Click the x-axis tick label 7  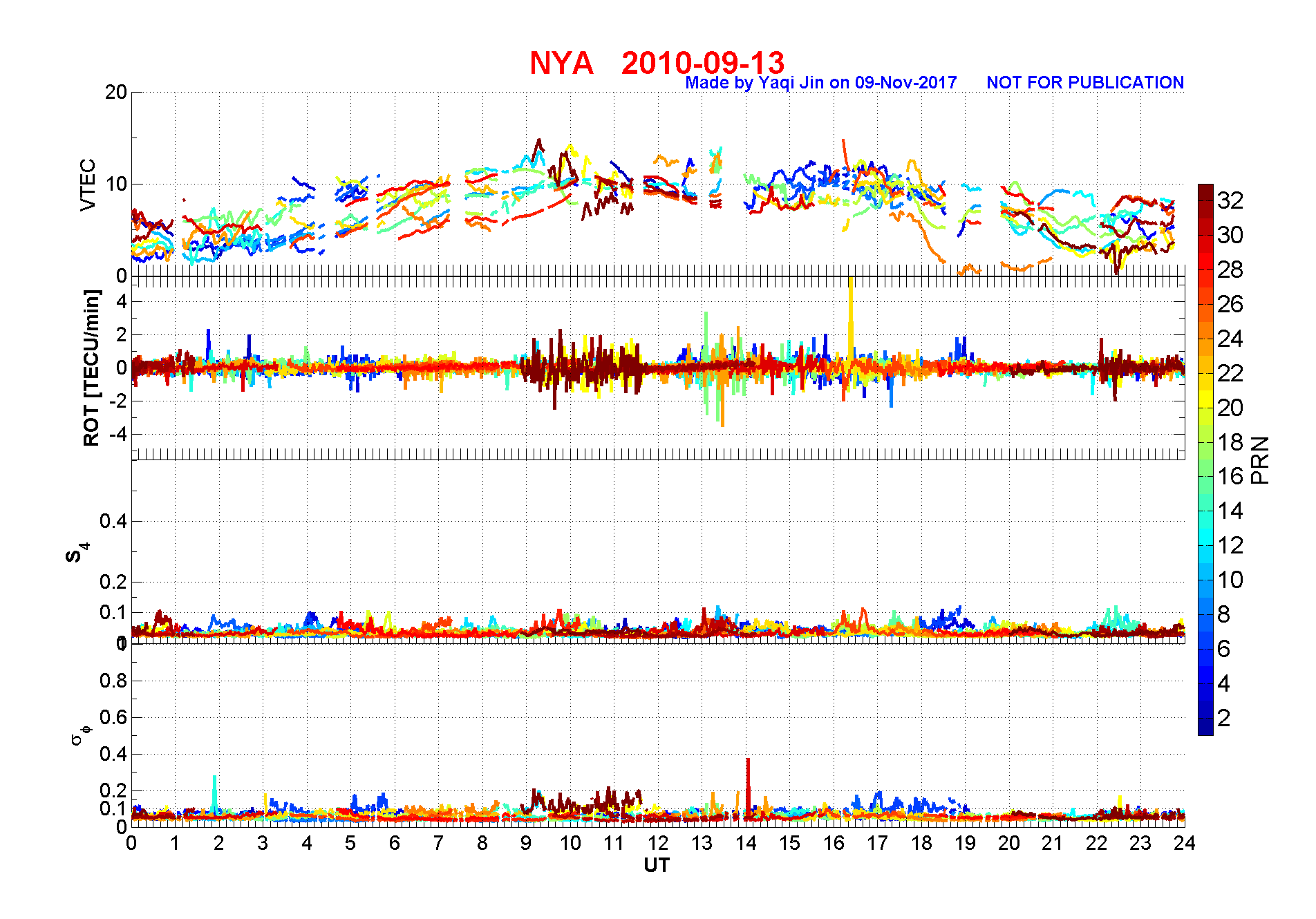[x=438, y=843]
